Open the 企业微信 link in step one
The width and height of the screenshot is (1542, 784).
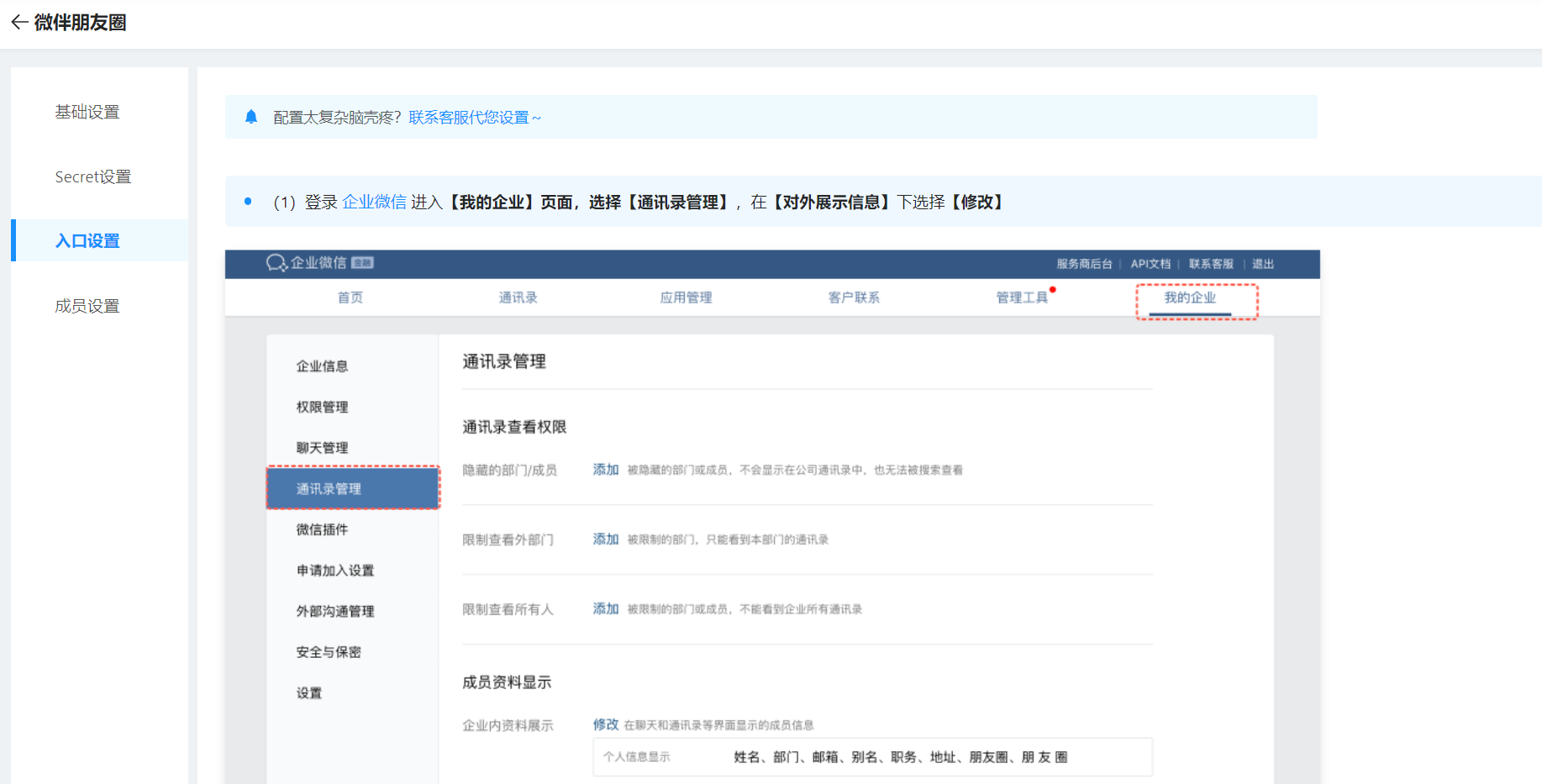tap(374, 202)
